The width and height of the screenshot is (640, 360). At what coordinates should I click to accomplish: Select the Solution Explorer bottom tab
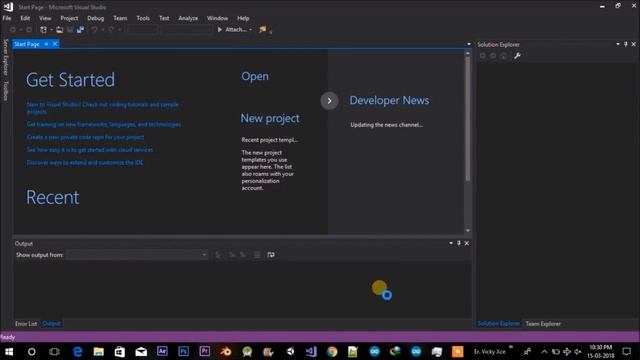(499, 324)
